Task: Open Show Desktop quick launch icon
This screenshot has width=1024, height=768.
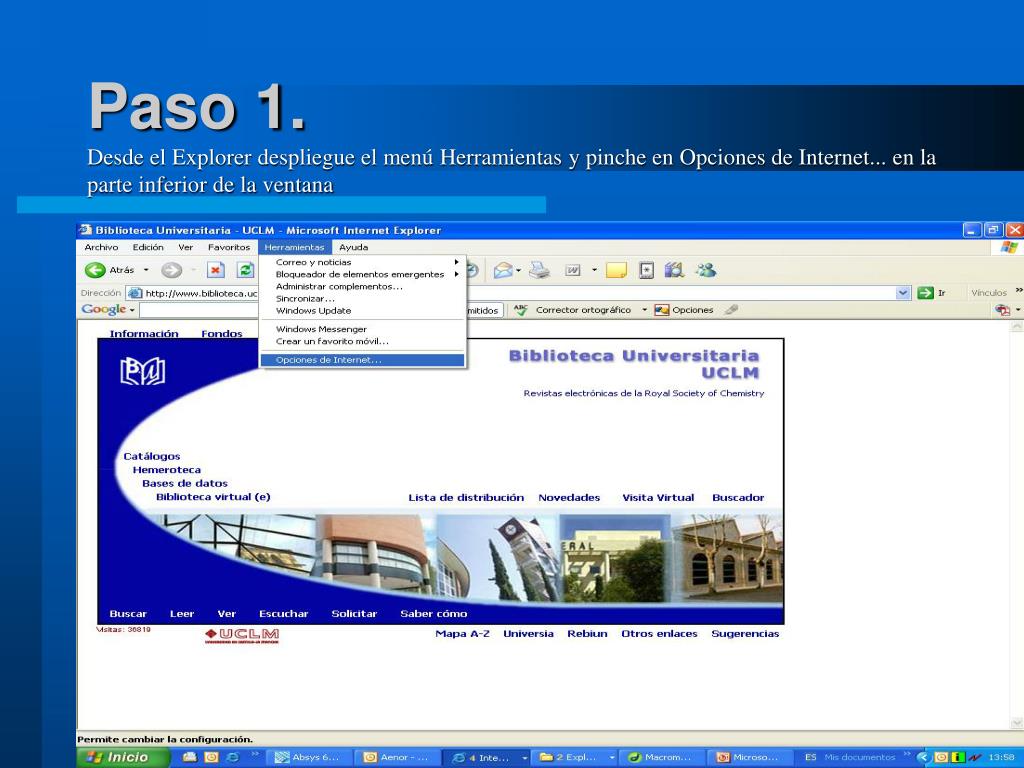Action: pos(189,758)
